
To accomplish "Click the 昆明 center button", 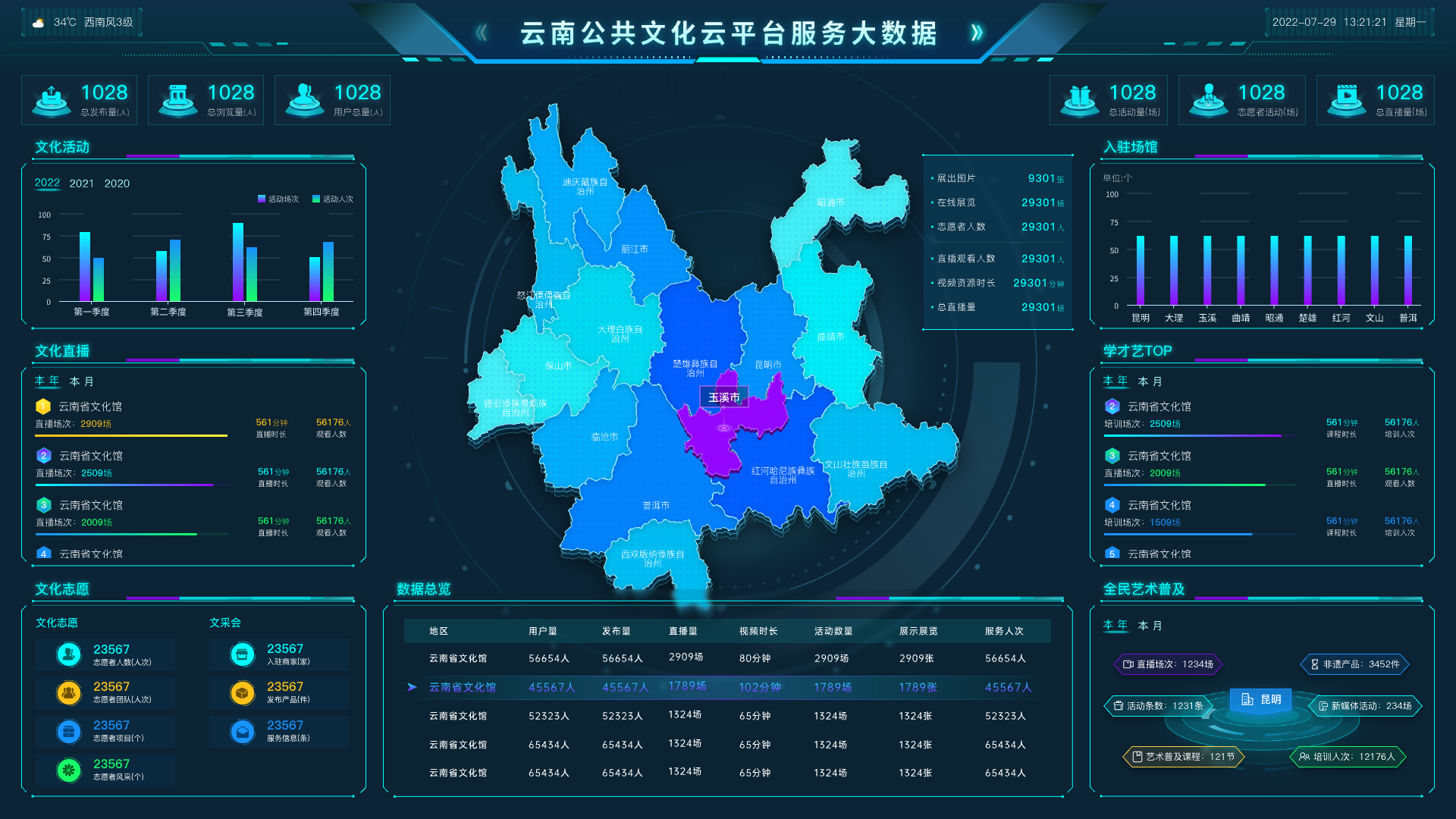I will [1260, 699].
